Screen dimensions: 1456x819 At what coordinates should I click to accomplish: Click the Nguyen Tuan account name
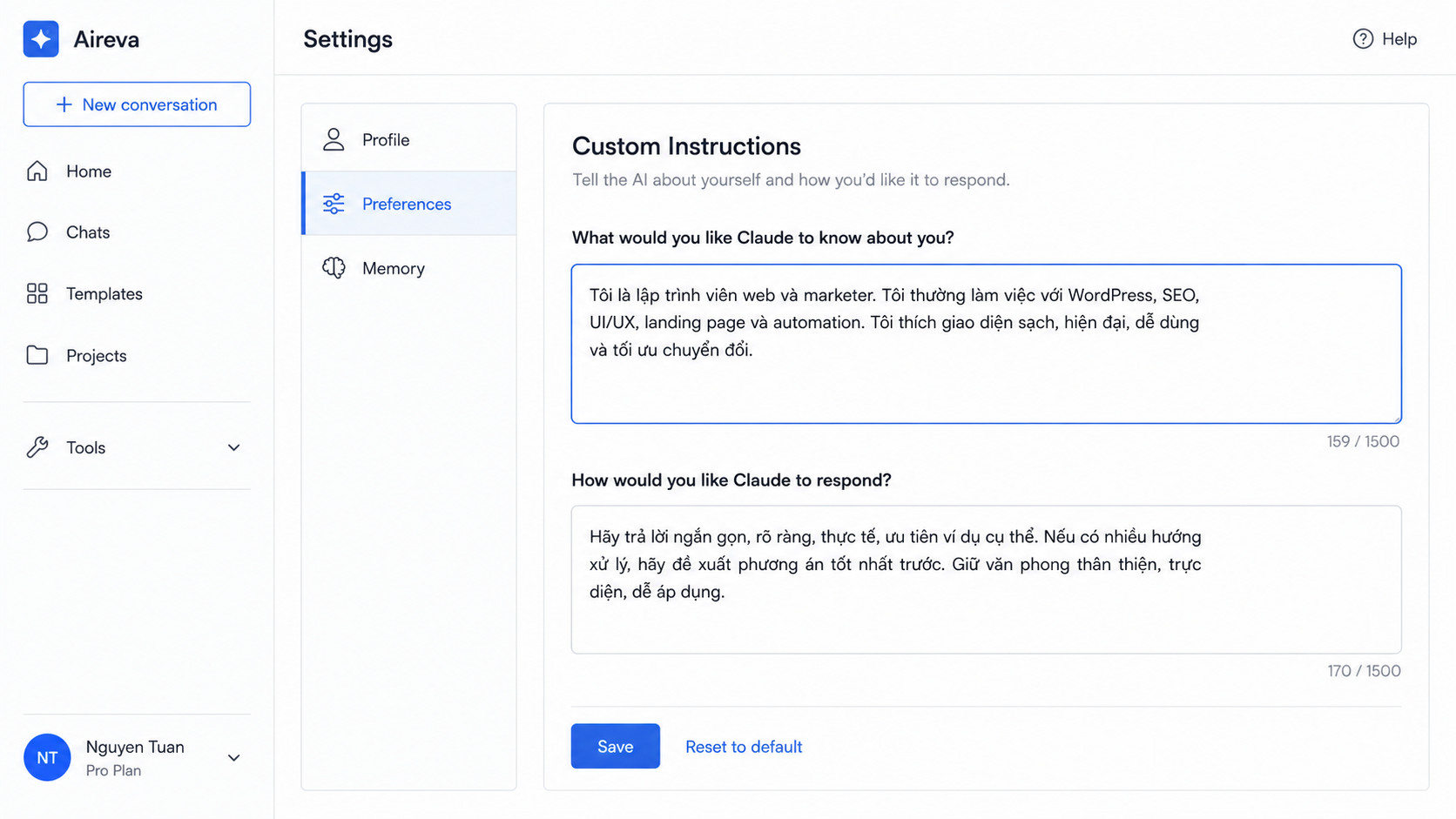click(x=135, y=747)
